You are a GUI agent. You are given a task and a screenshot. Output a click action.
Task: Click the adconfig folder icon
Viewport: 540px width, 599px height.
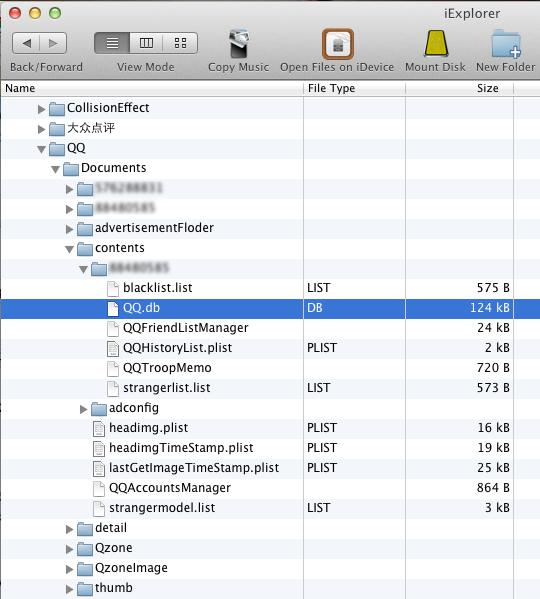[99, 409]
